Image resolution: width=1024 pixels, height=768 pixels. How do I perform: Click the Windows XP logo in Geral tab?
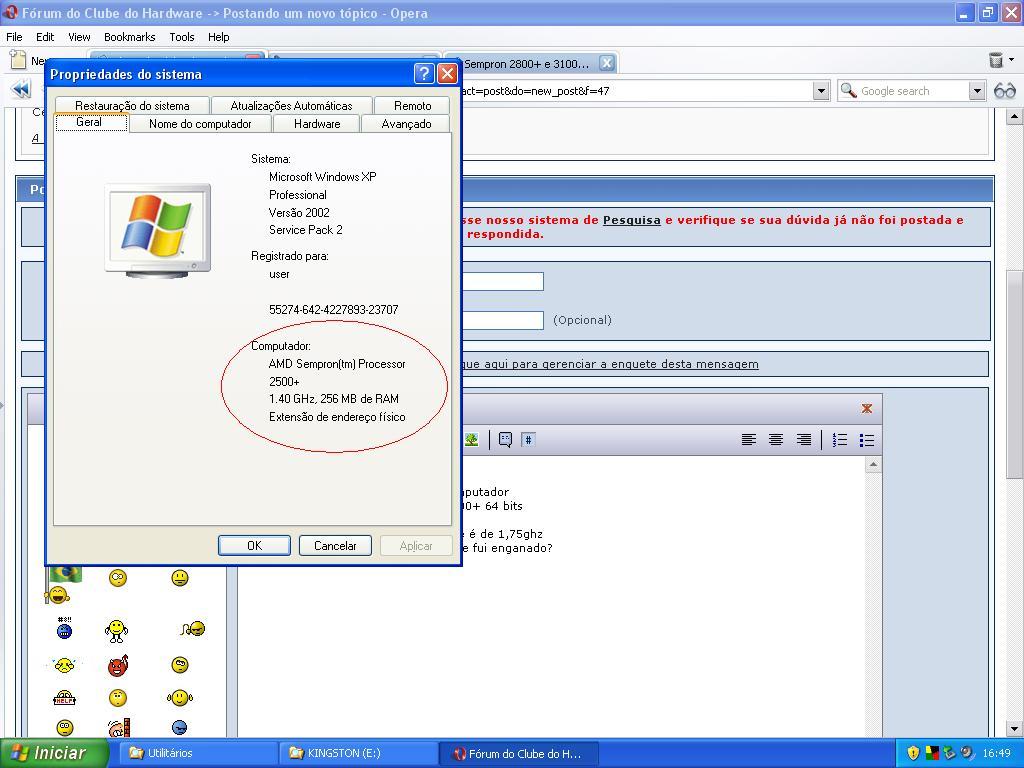click(157, 230)
